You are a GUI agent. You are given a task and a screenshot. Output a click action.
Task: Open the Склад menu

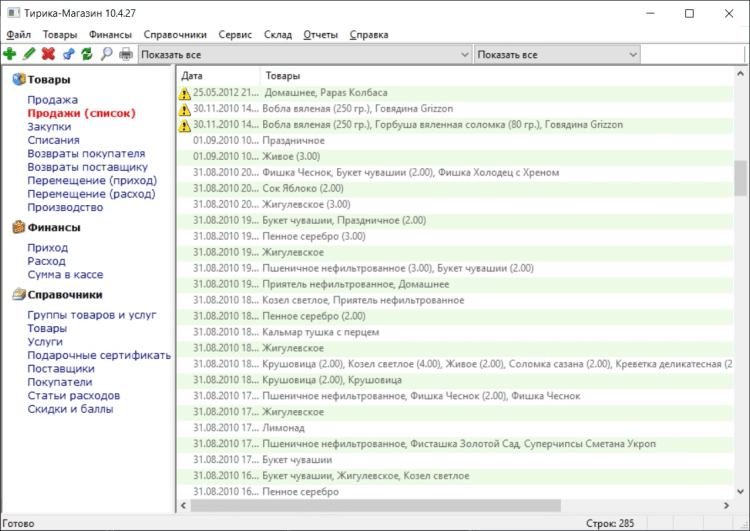pos(278,34)
